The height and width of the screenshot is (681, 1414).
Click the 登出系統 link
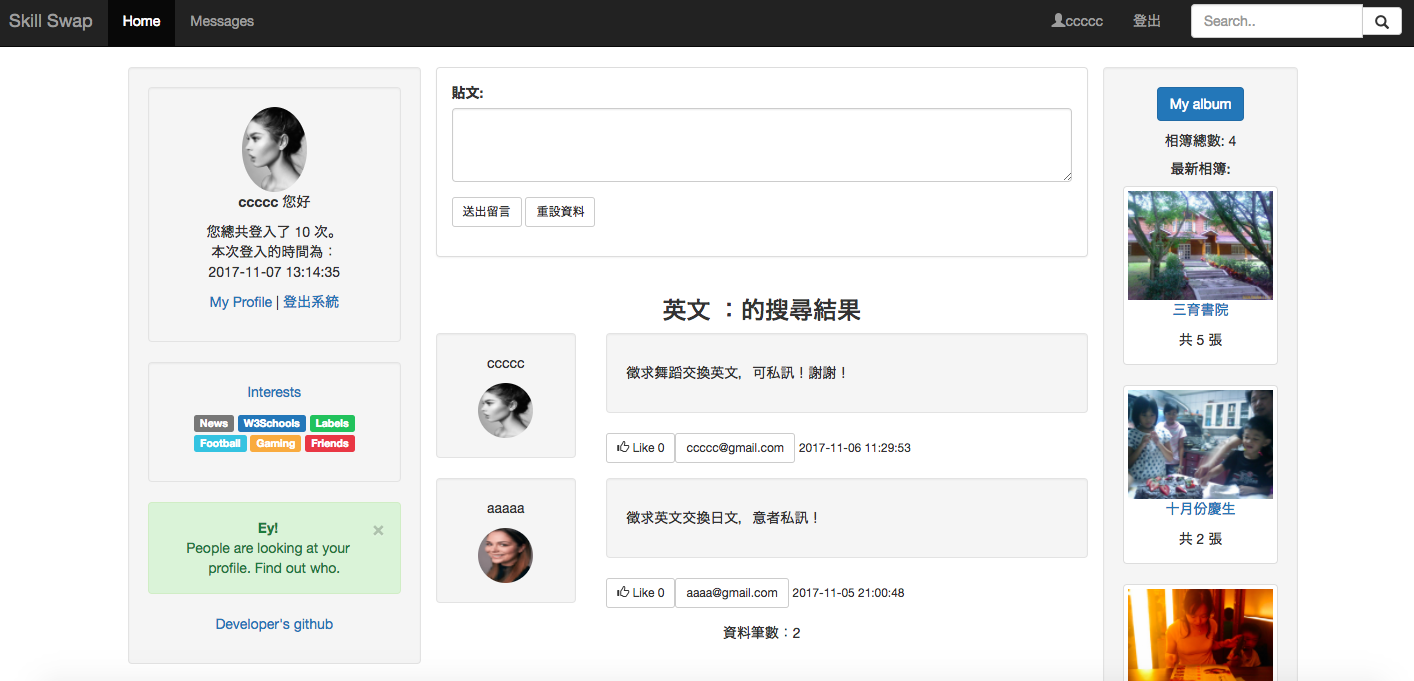311,302
